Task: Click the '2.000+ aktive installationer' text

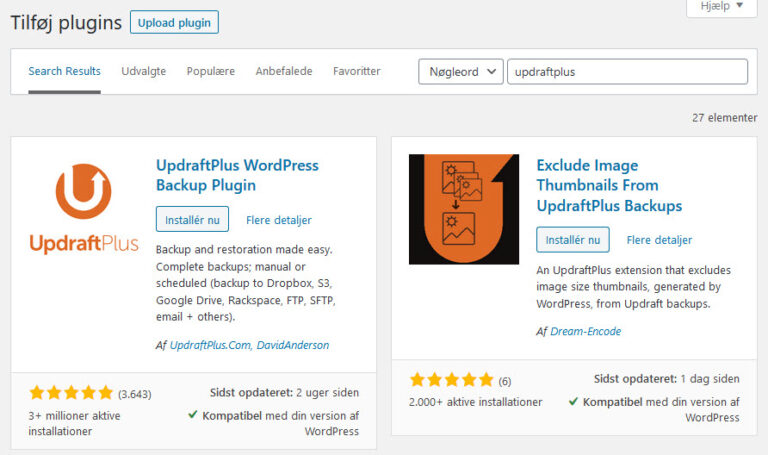Action: pos(476,402)
